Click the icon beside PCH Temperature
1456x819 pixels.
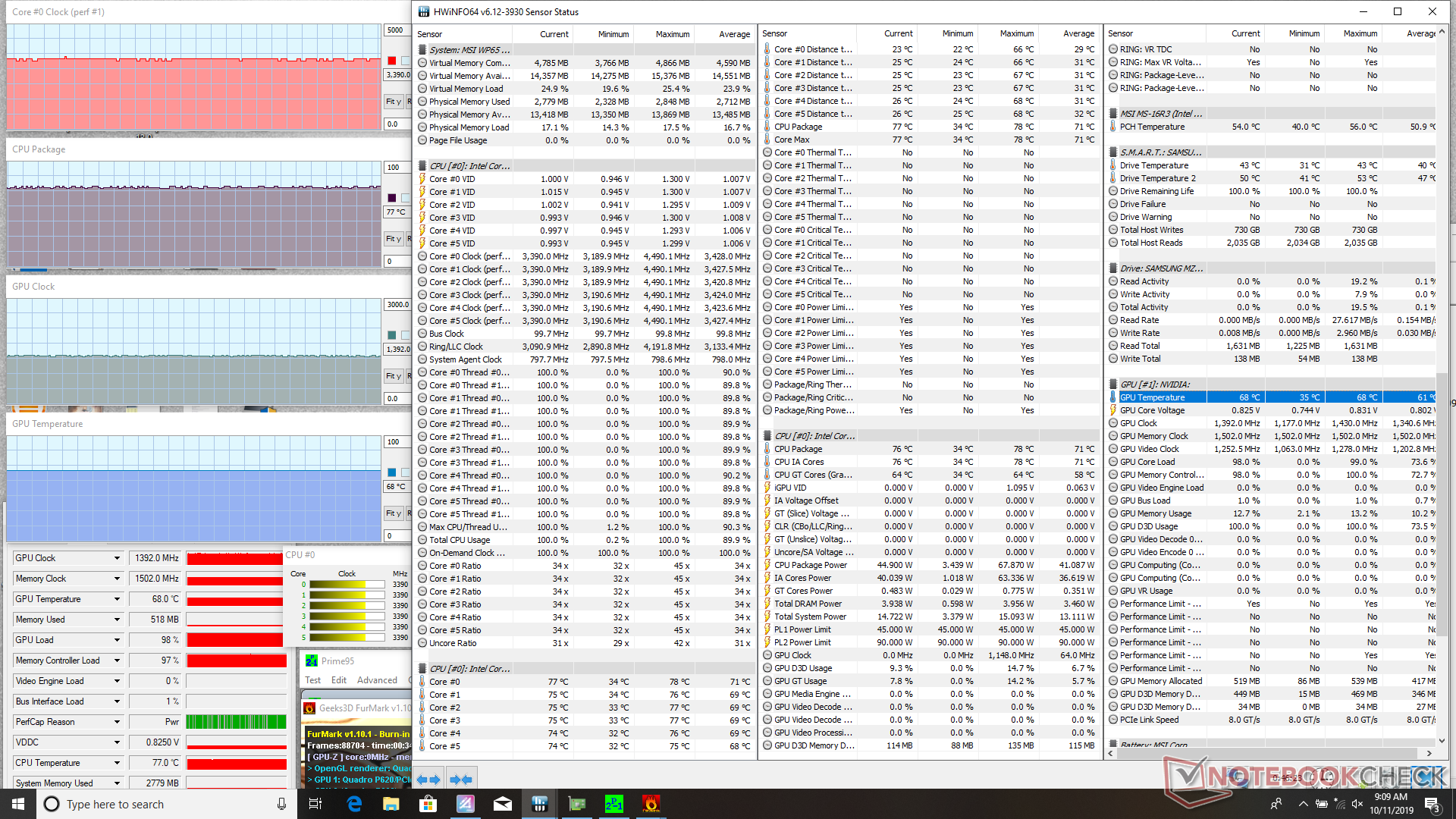1113,127
